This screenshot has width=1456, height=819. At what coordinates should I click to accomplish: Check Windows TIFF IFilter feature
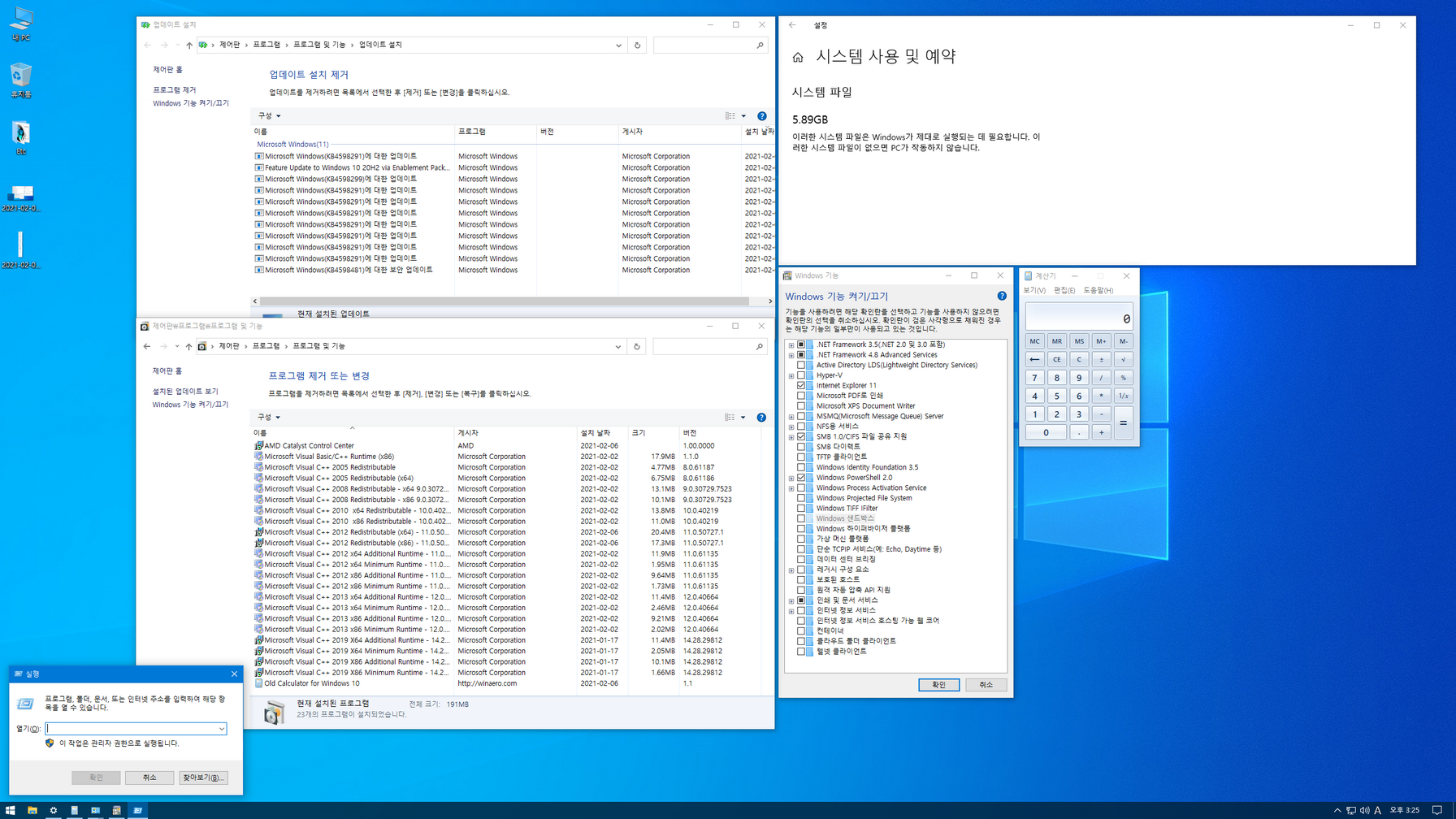point(801,509)
